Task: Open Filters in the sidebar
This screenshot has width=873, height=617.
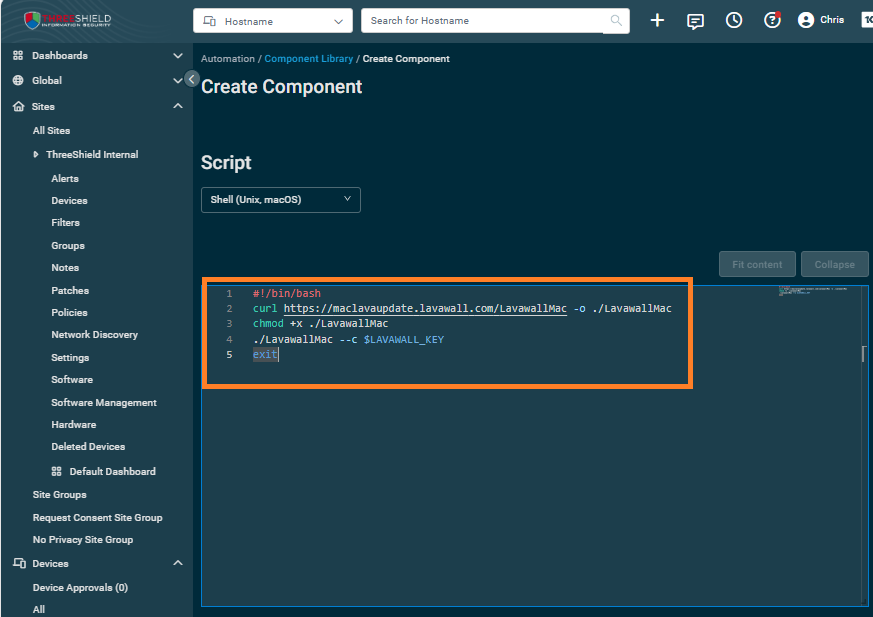Action: (66, 223)
